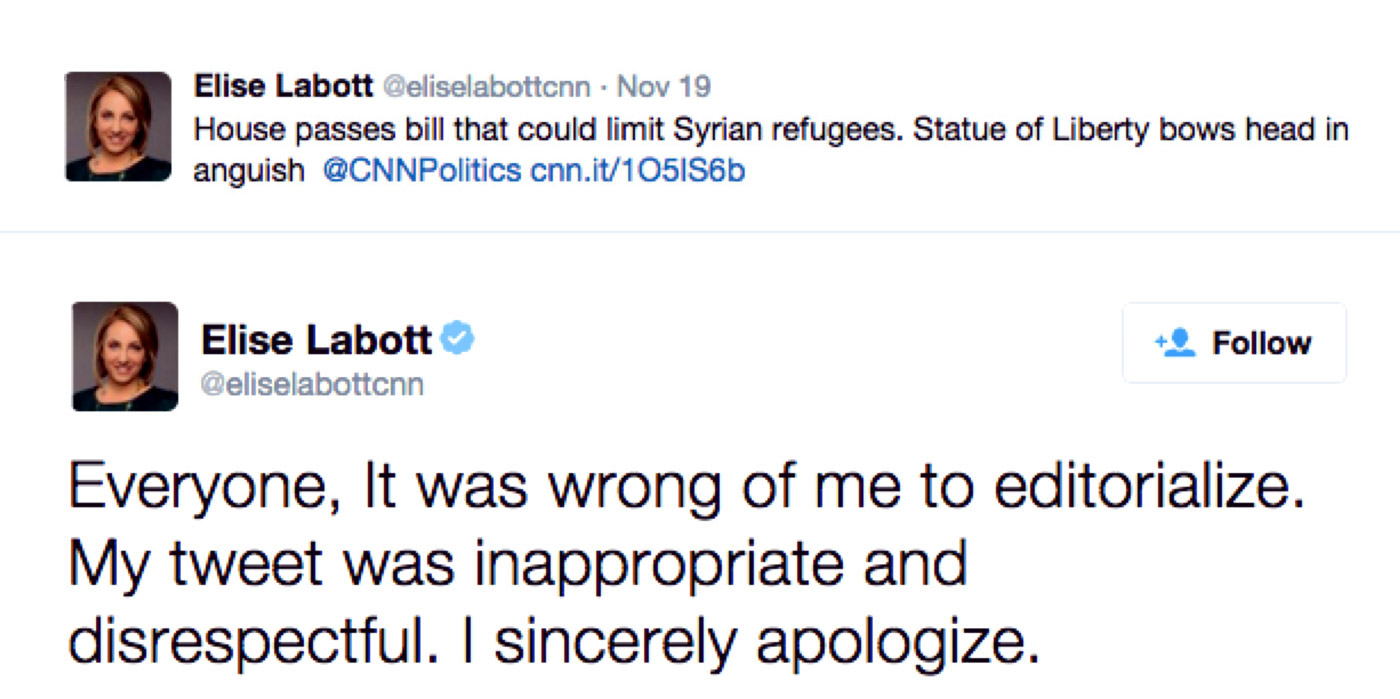Click the gray @eliselabottcnn handle beside Nov 19
The height and width of the screenshot is (699, 1400).
pyautogui.click(x=486, y=87)
